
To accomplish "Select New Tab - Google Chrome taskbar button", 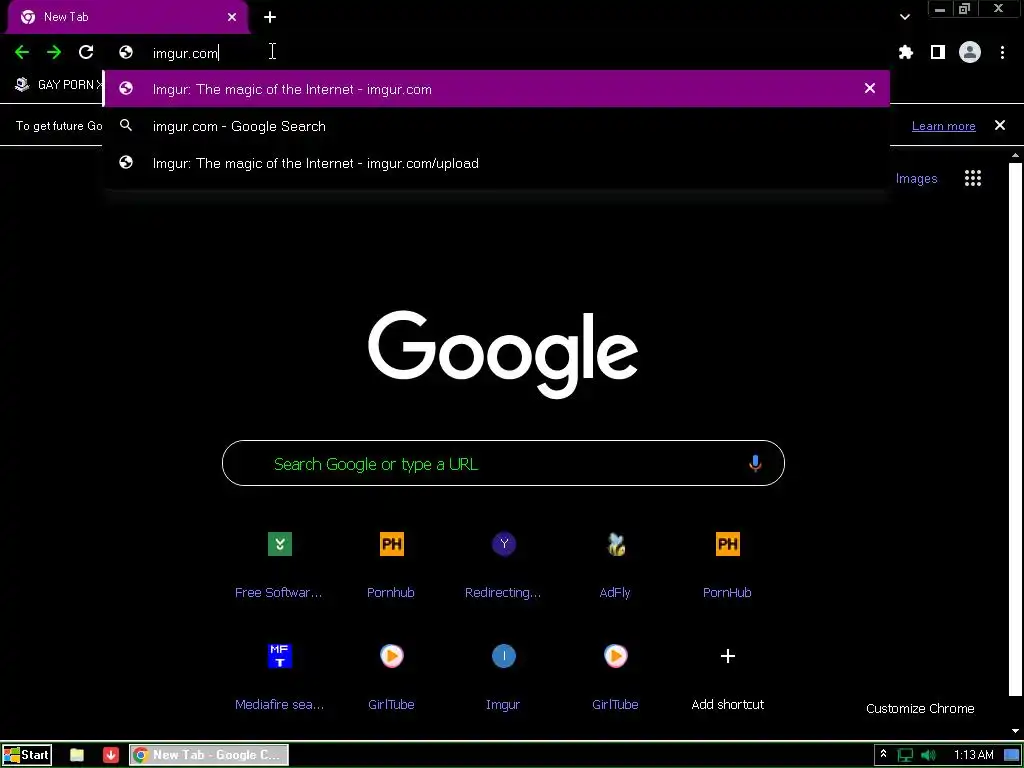I will tap(209, 755).
